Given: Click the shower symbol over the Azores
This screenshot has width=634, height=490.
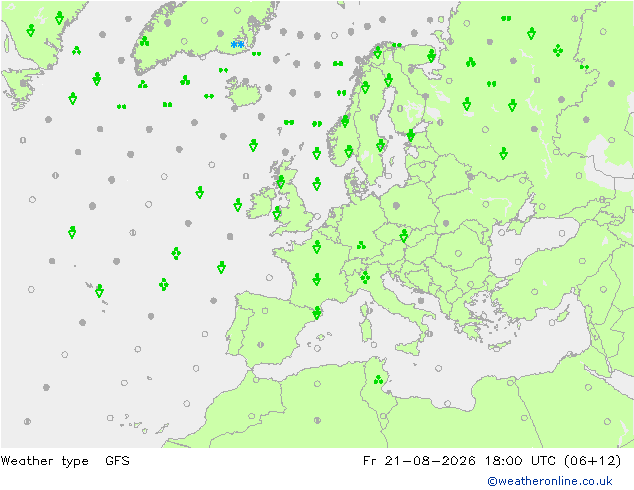Looking at the screenshot, I should pyautogui.click(x=99, y=291).
